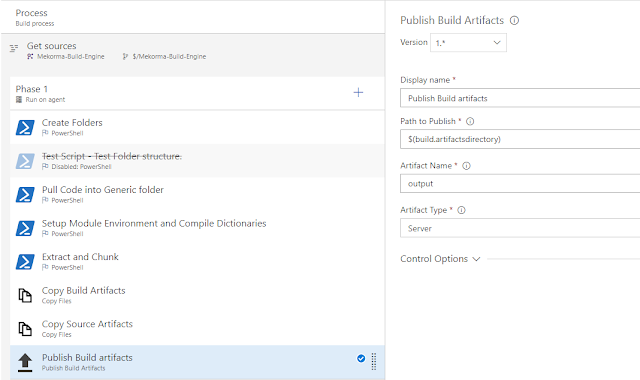Viewport: 640px width, 380px height.
Task: Show info tooltip for Artifact Type
Action: (461, 210)
